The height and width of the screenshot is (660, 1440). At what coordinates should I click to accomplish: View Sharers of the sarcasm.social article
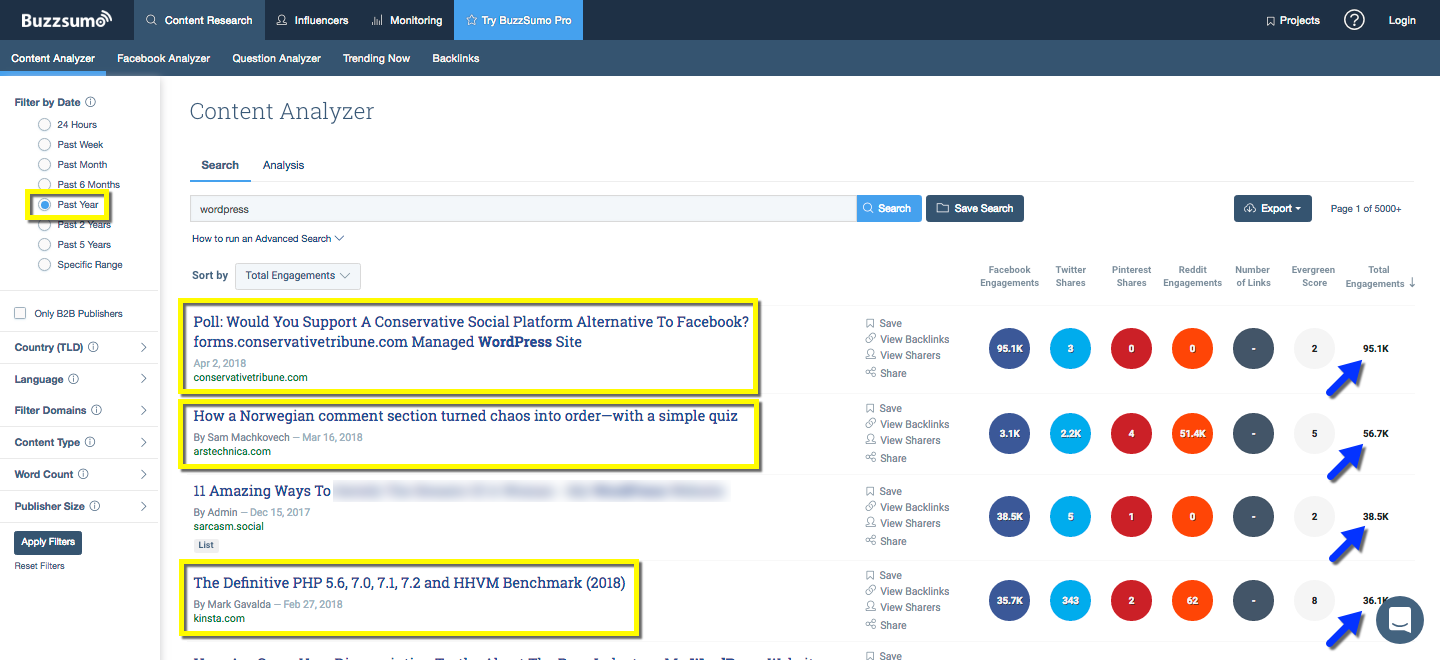click(903, 523)
